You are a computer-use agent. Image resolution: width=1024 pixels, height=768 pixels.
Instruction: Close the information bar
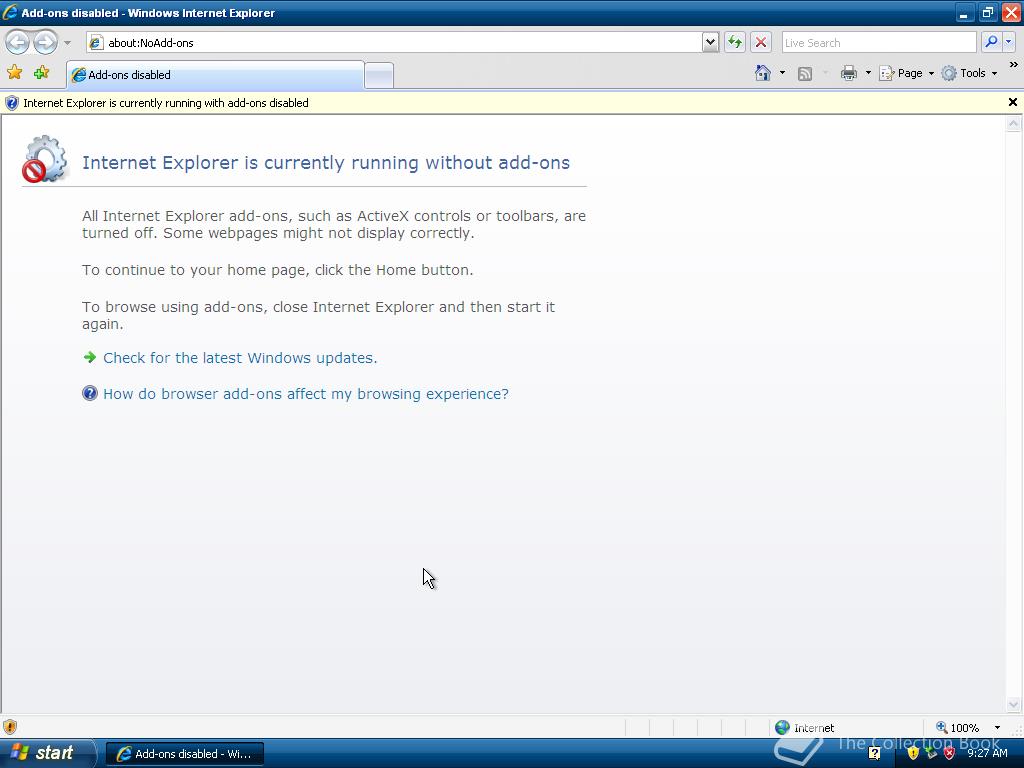1013,103
